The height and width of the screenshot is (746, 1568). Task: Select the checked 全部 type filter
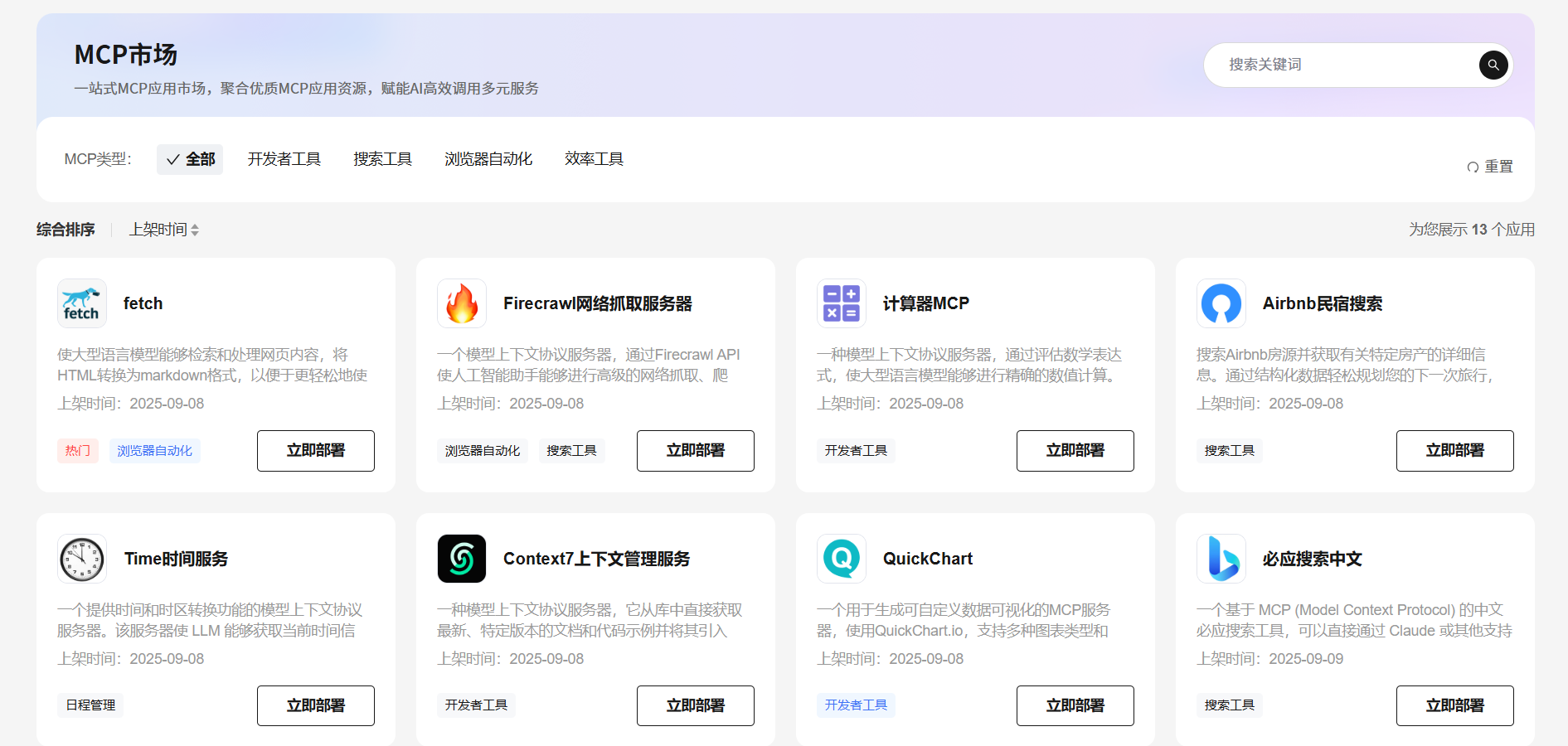click(190, 159)
